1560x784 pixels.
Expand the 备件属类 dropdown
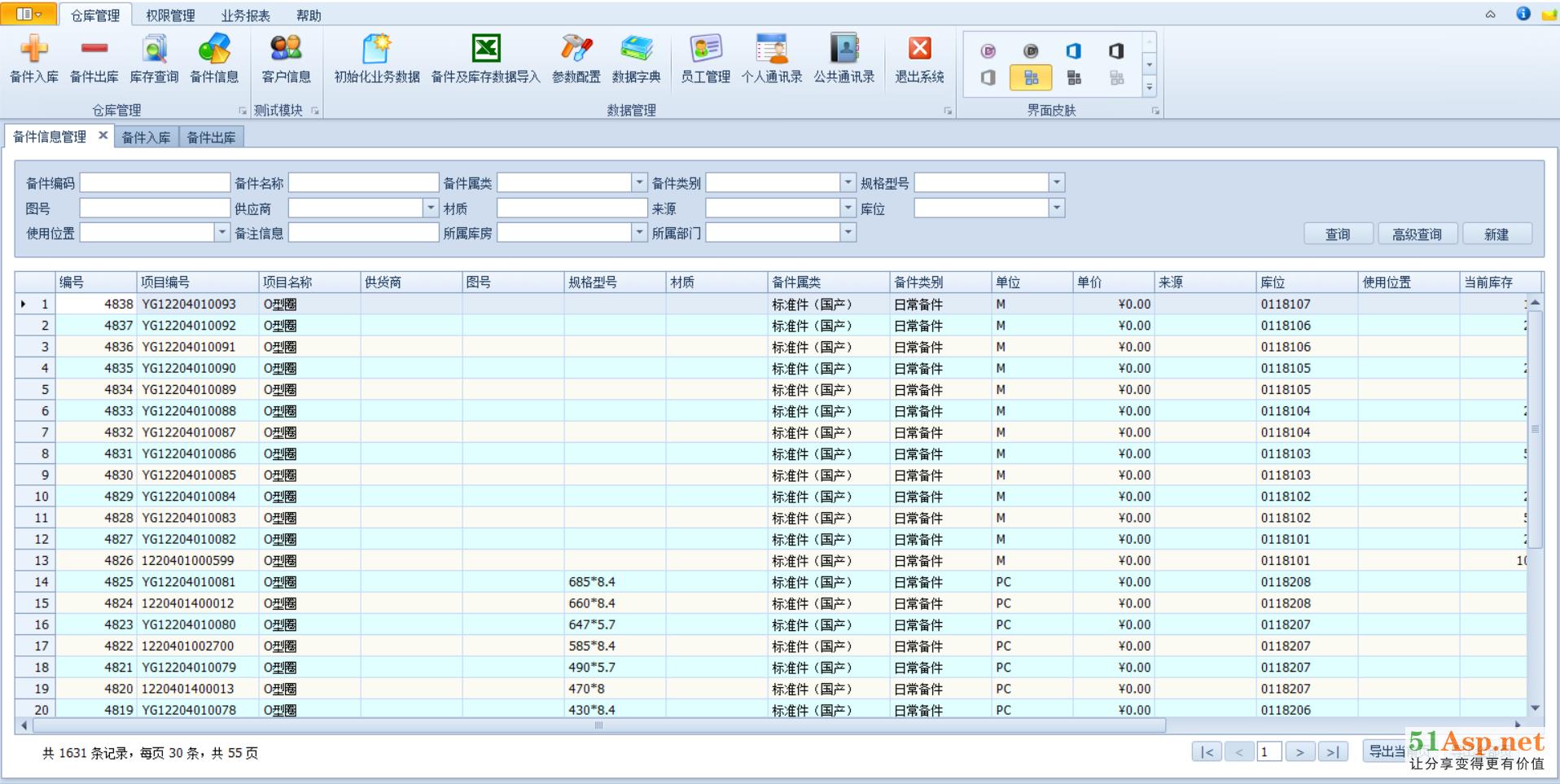(x=639, y=183)
